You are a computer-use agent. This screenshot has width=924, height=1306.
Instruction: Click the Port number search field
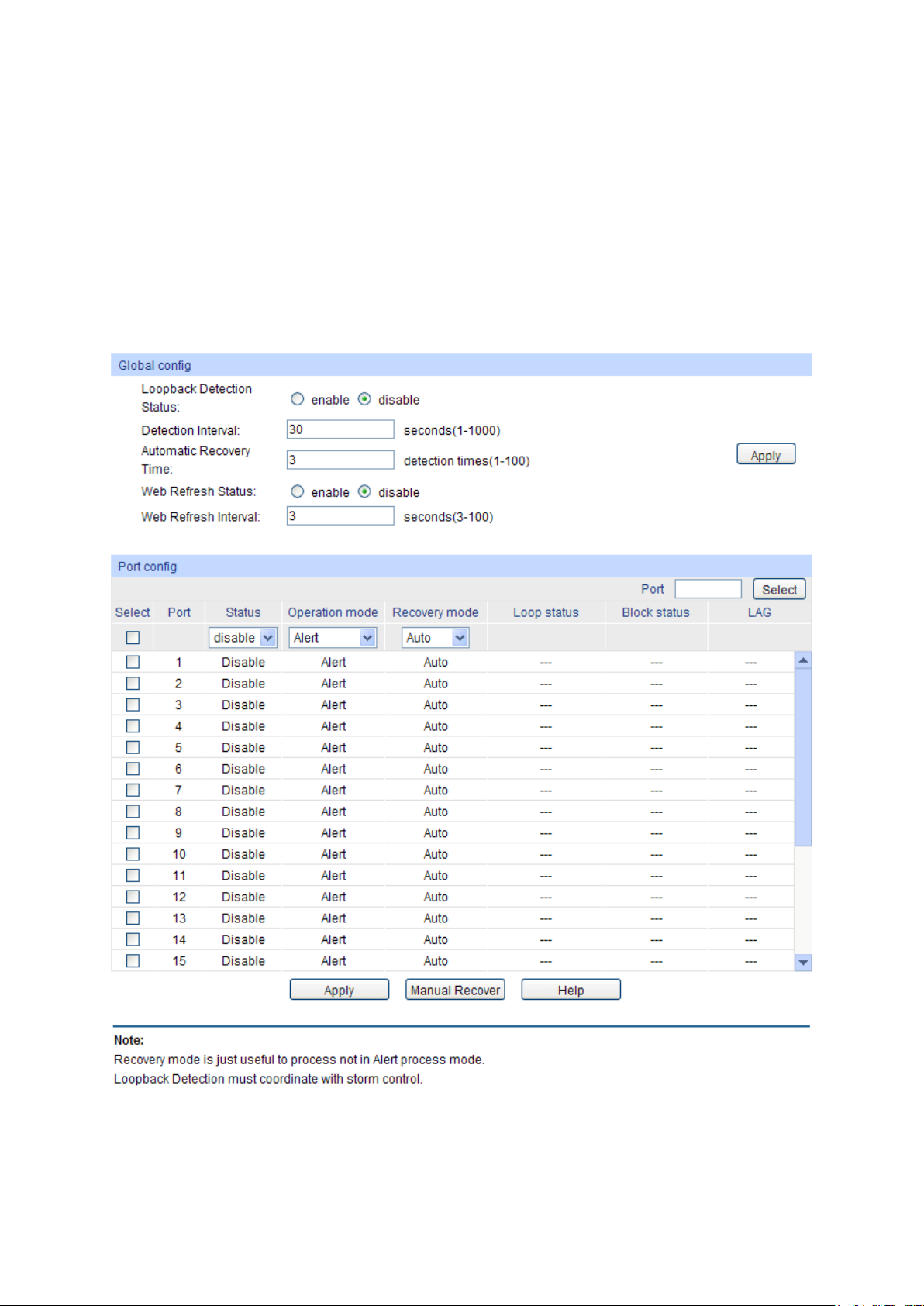click(x=708, y=589)
